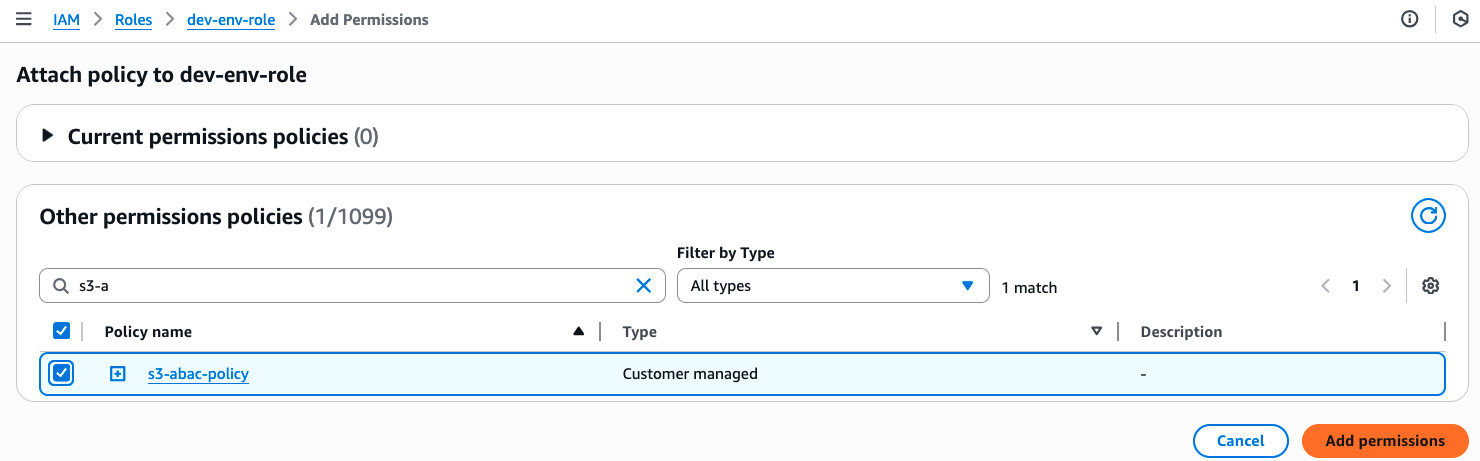Toggle the select all policies checkbox
Image resolution: width=1480 pixels, height=461 pixels.
61,331
